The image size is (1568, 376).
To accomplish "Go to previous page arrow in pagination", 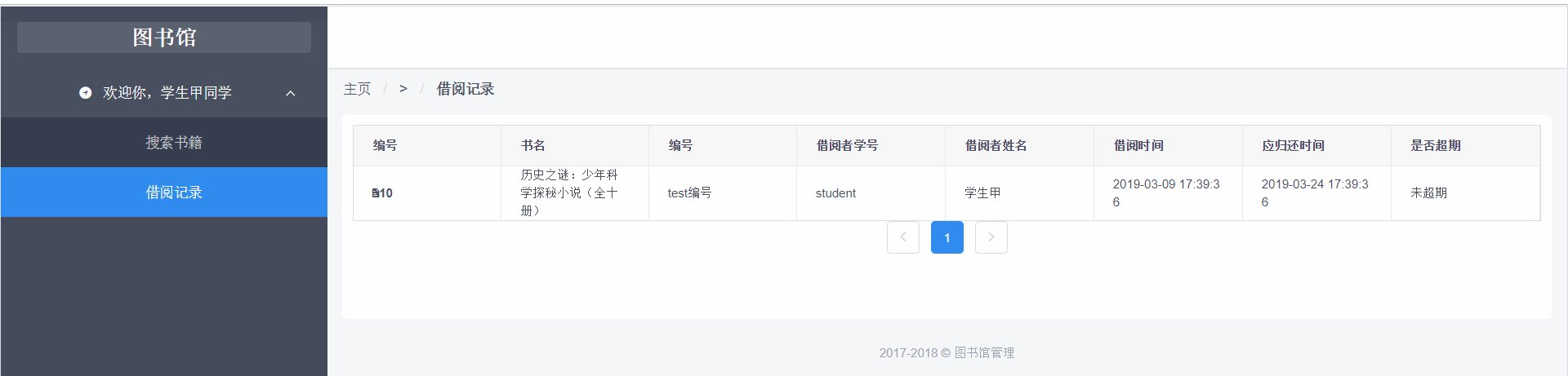I will pos(902,237).
